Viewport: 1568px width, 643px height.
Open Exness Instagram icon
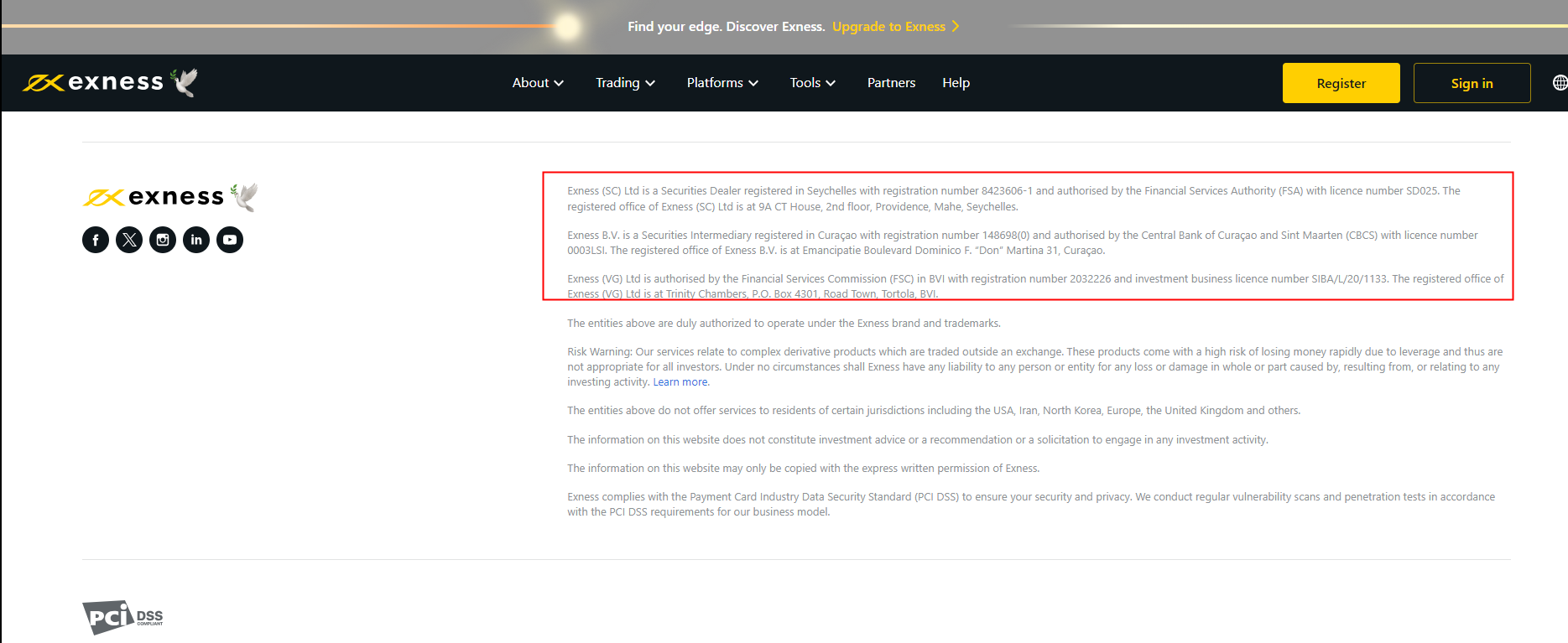click(x=163, y=240)
